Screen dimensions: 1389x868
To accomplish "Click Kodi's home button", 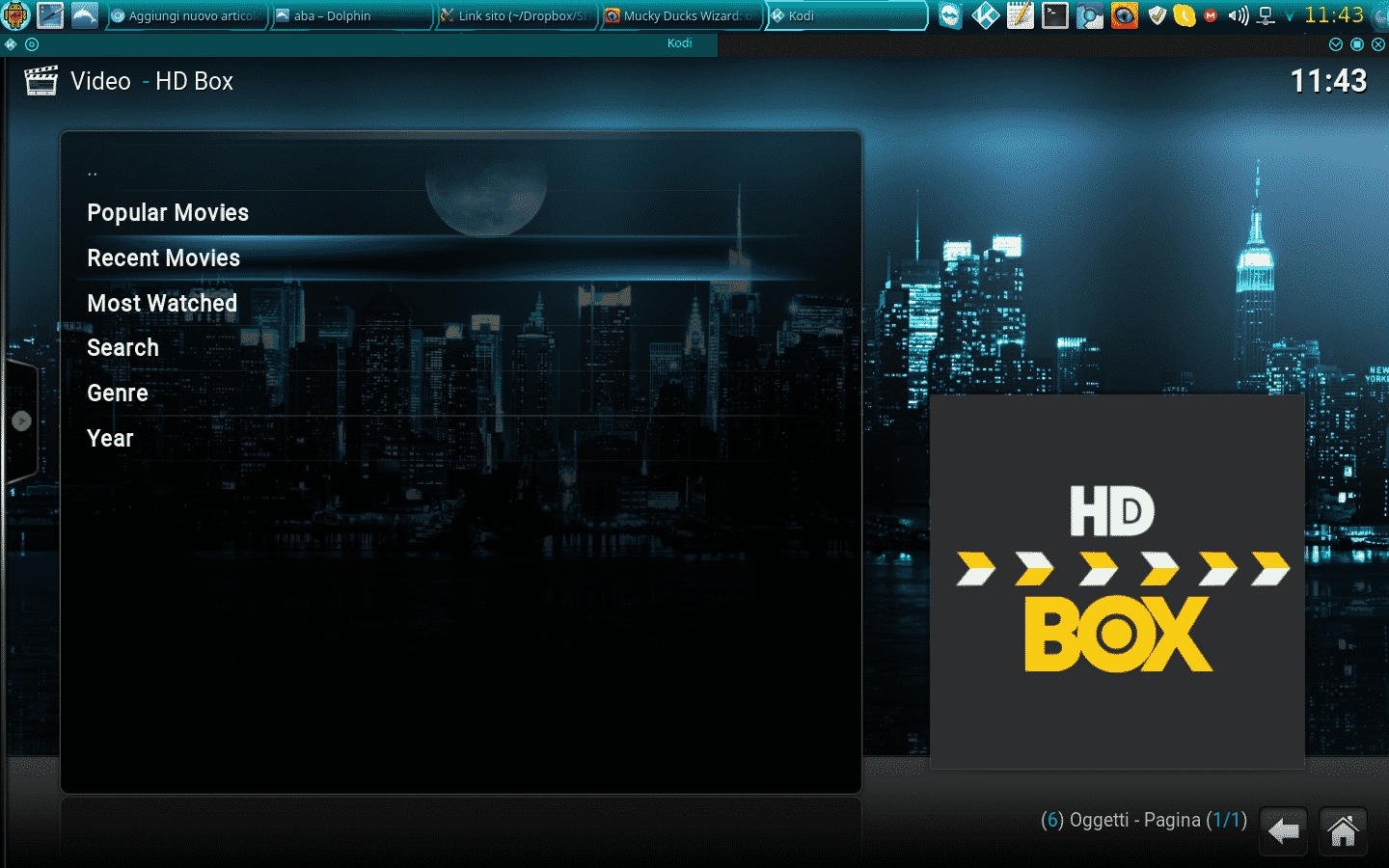I will (1344, 831).
